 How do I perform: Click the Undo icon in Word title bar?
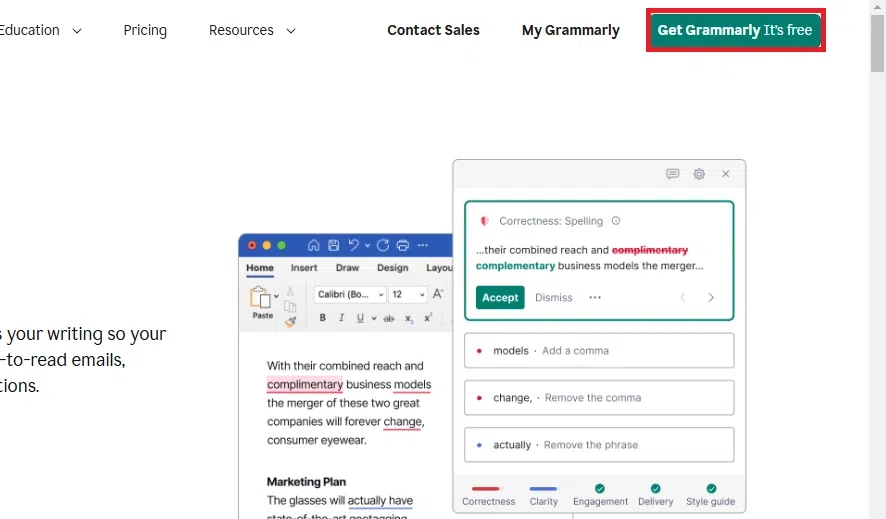(354, 245)
